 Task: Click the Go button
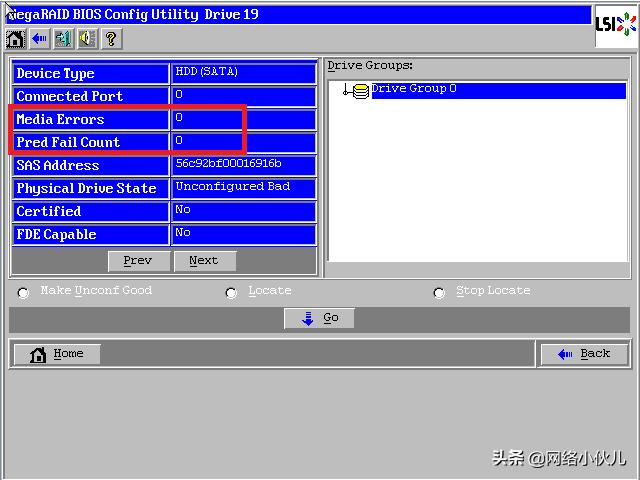pos(319,318)
